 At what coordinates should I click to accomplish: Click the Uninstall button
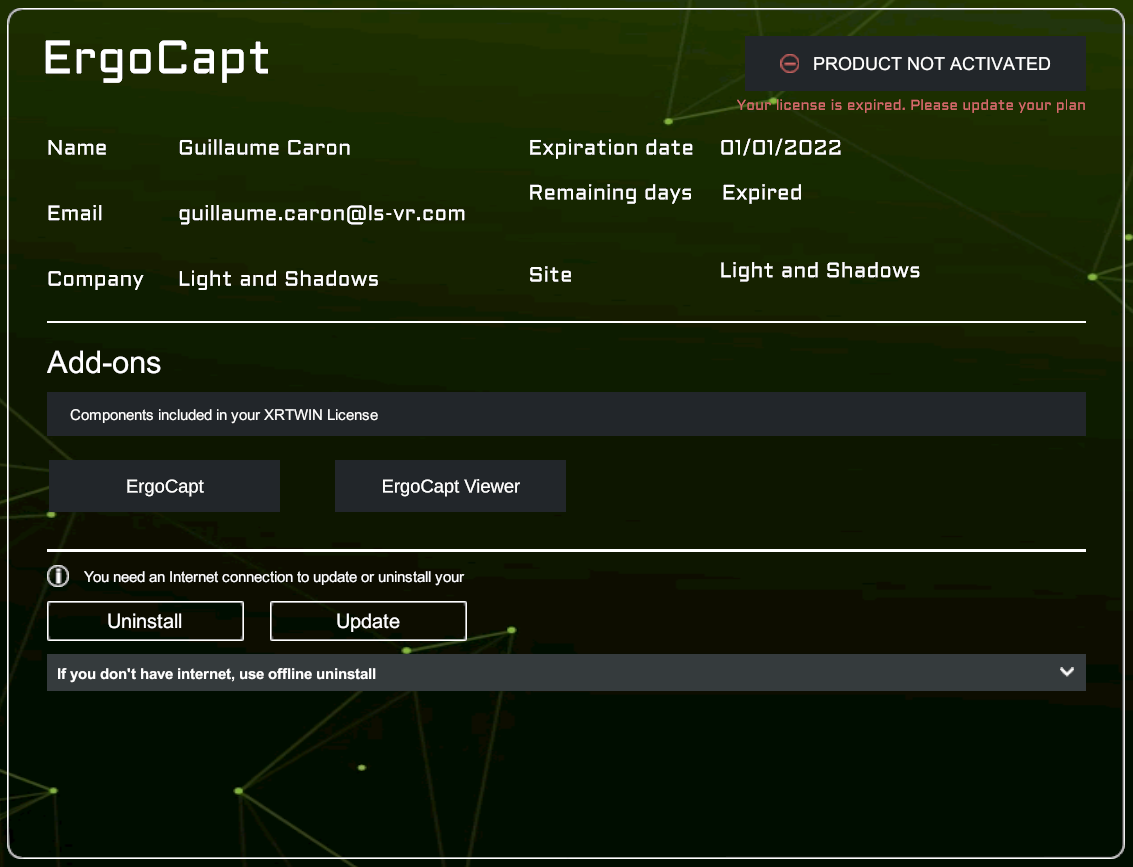click(145, 621)
